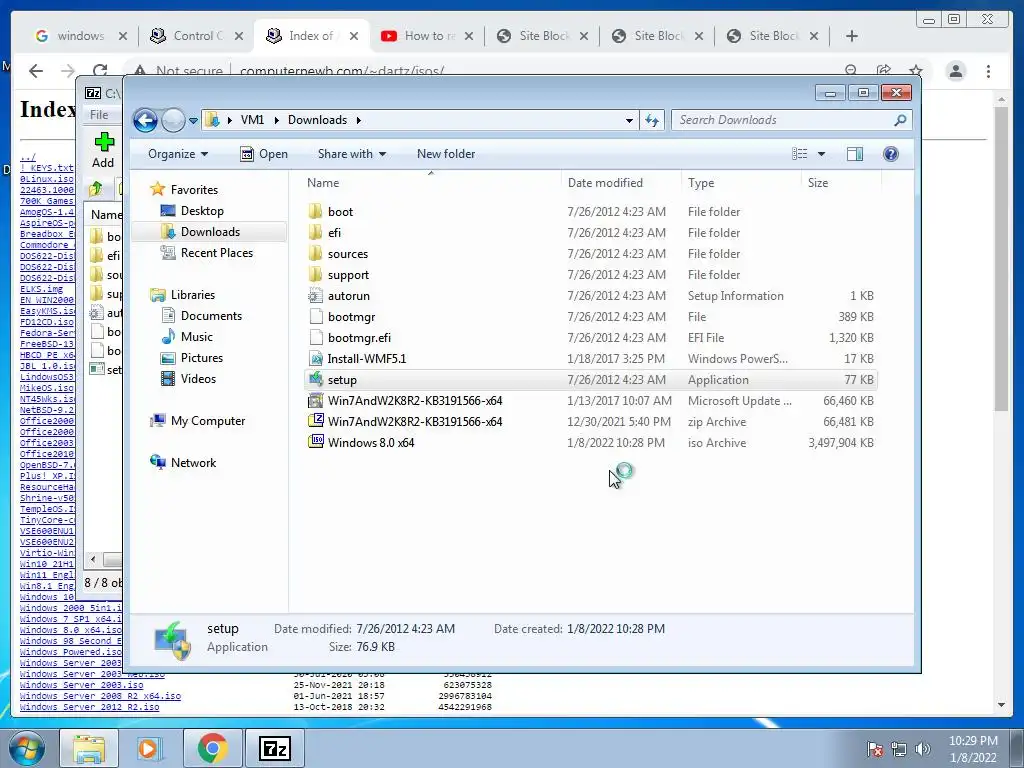The height and width of the screenshot is (768, 1024).
Task: Select the KB3191566 zip archive icon
Action: [x=315, y=421]
